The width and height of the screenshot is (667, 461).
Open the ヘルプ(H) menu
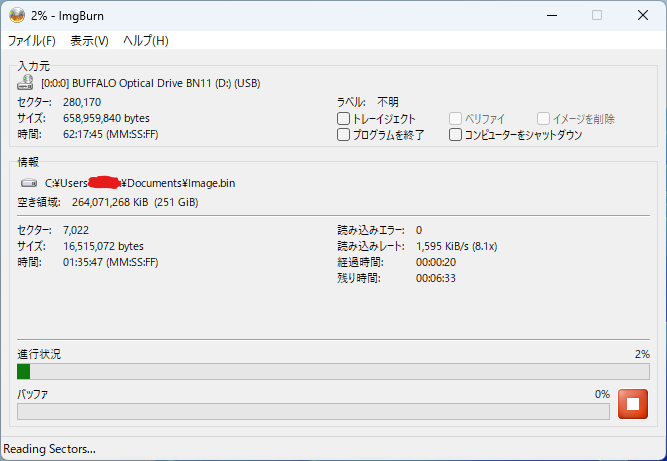pyautogui.click(x=145, y=41)
